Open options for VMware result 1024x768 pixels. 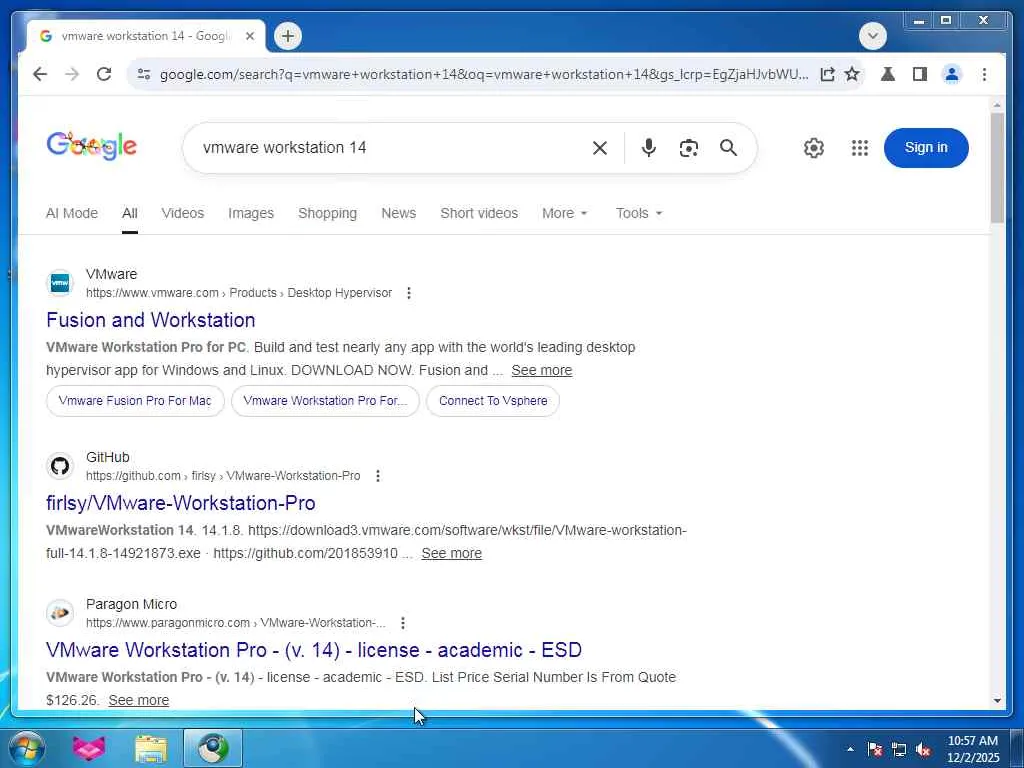coord(409,293)
